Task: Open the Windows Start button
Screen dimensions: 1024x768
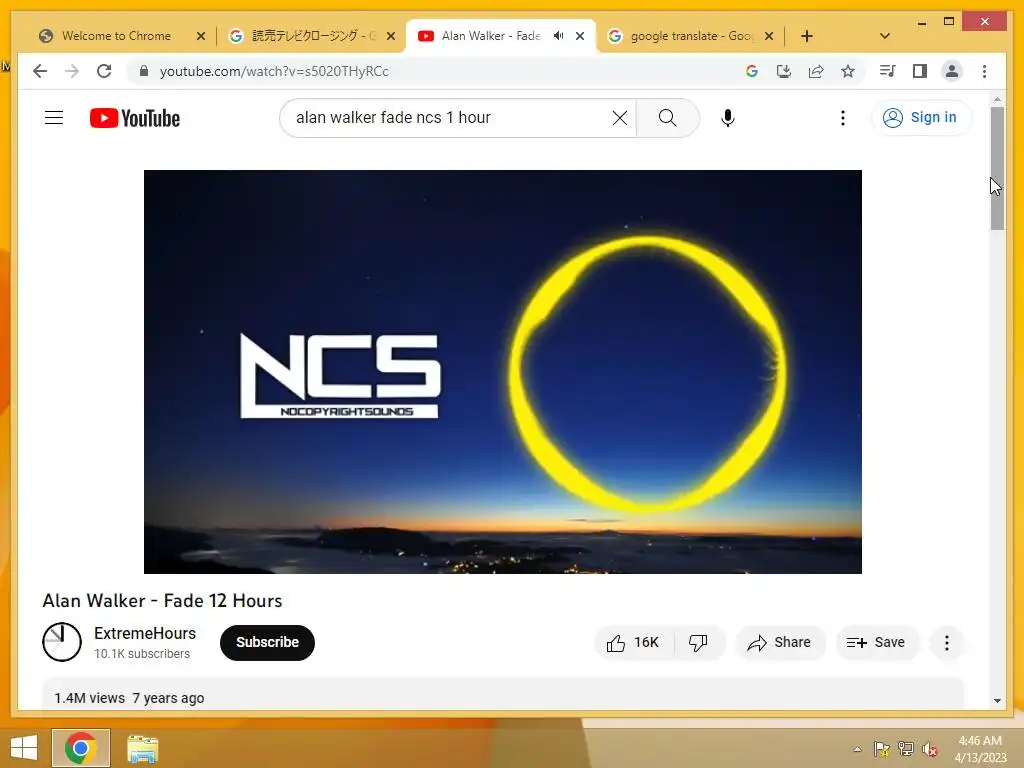Action: pos(24,748)
